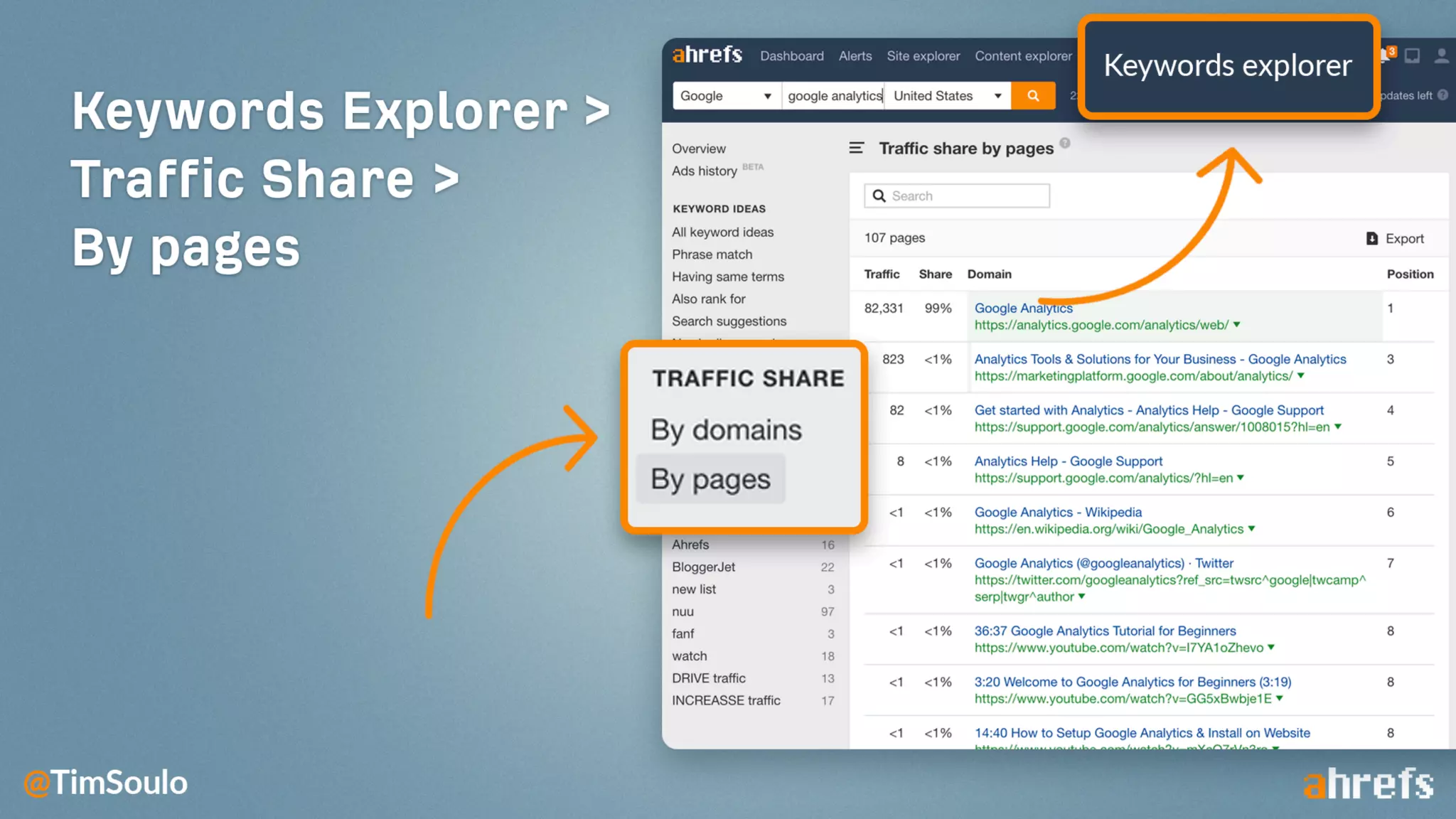Open Content explorer in top navigation
1456x819 pixels.
tap(1022, 56)
